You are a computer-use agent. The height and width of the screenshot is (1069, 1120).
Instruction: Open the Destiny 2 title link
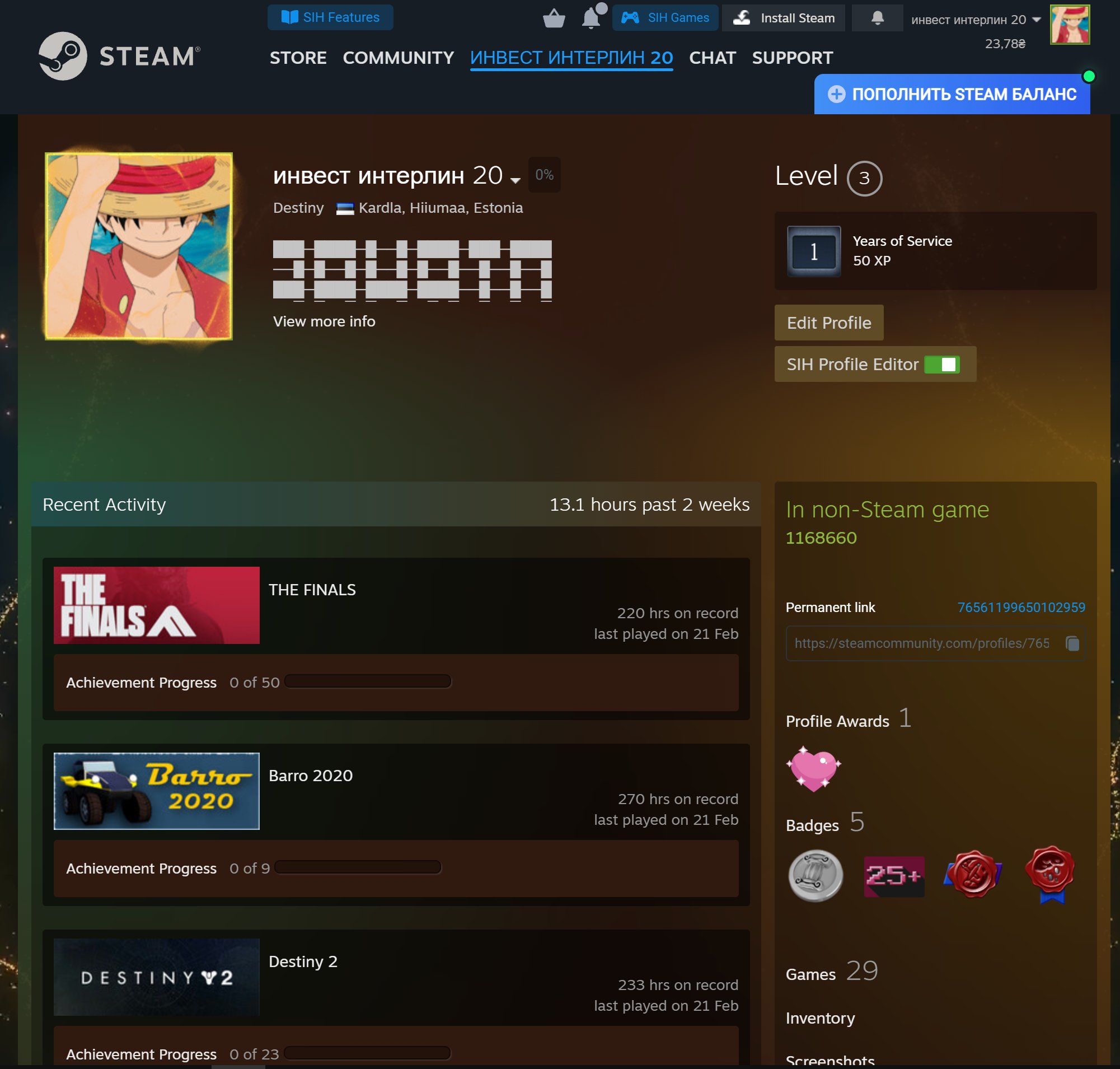point(303,961)
